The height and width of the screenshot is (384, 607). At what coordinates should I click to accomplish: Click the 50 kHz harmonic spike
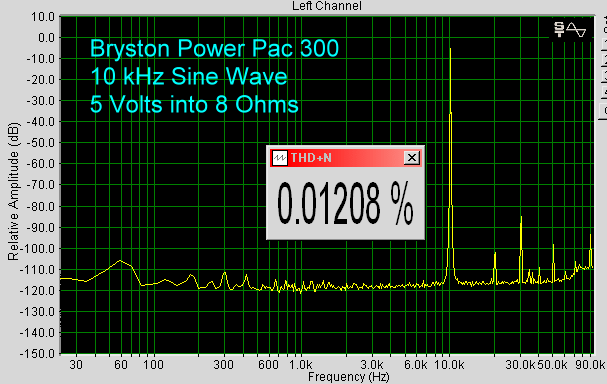553,262
